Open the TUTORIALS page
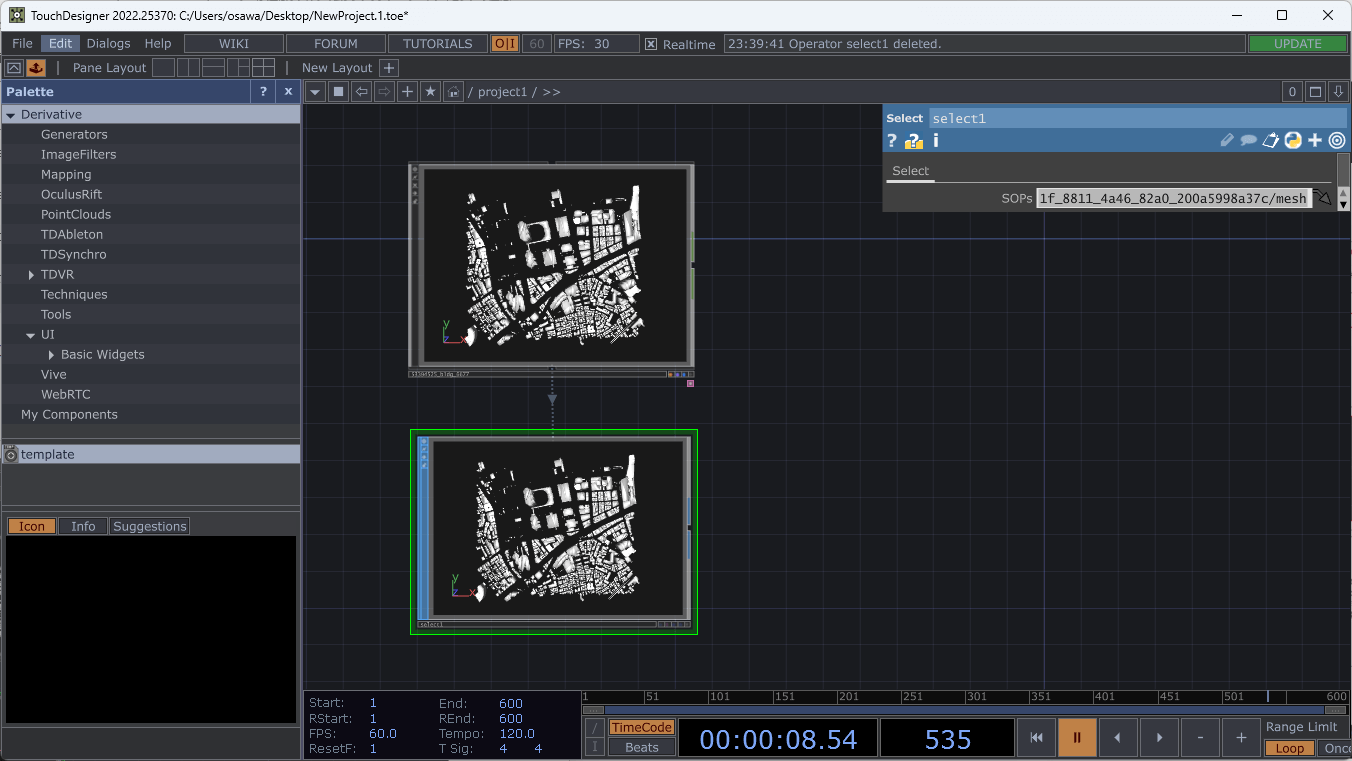This screenshot has height=761, width=1352. 437,43
